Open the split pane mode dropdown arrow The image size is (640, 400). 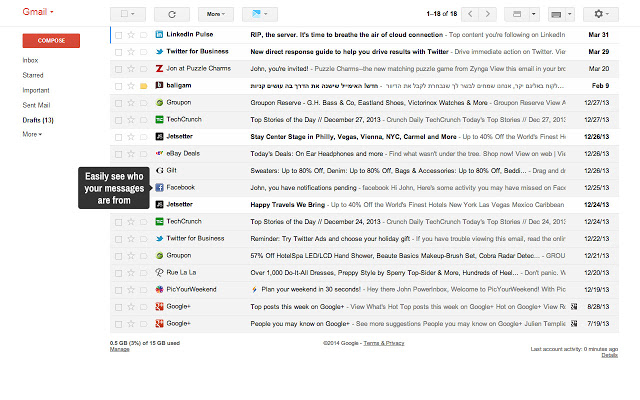(x=534, y=14)
